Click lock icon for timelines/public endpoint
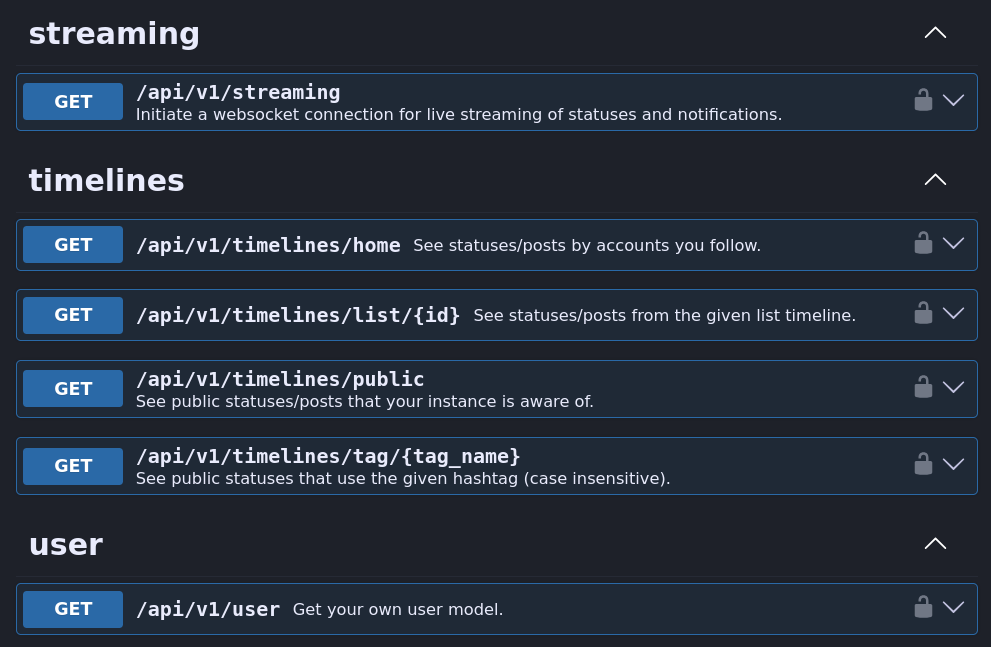The height and width of the screenshot is (647, 991). coord(923,387)
